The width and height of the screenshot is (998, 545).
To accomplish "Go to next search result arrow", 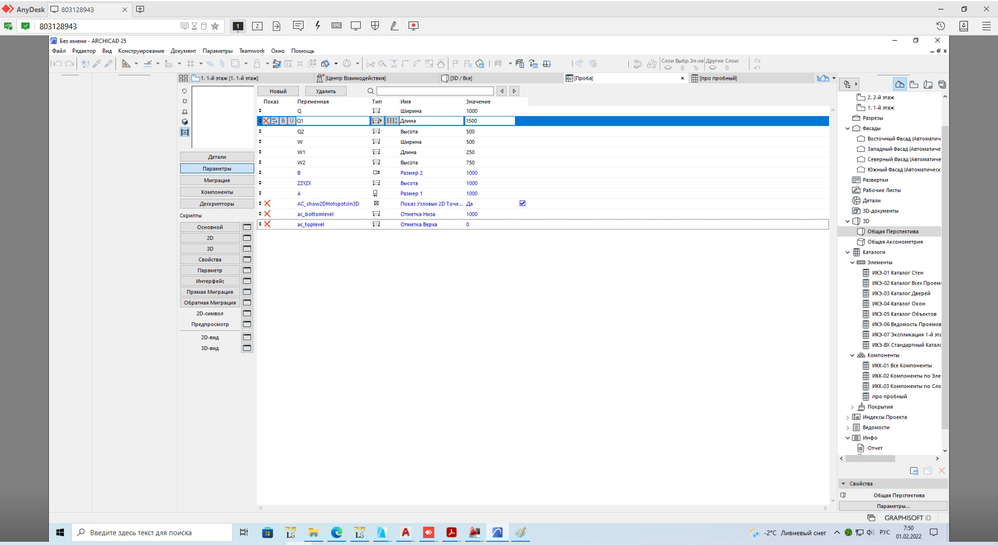I will click(x=514, y=91).
